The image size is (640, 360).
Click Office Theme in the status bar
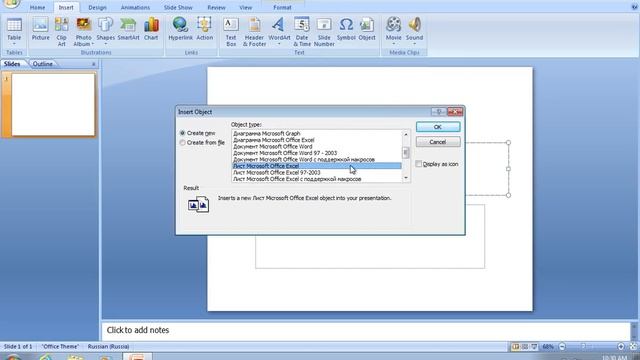click(x=60, y=347)
